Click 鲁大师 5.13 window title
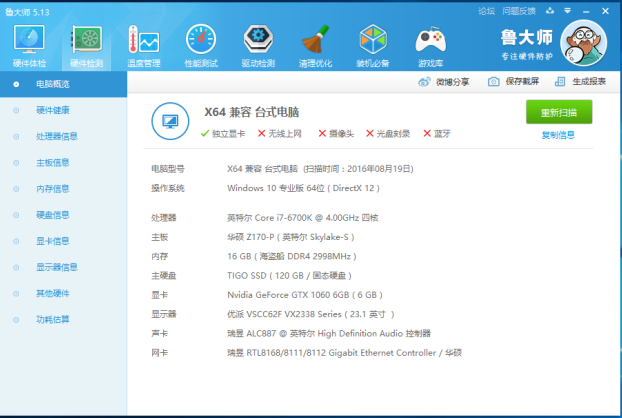The width and height of the screenshot is (622, 418). point(27,12)
